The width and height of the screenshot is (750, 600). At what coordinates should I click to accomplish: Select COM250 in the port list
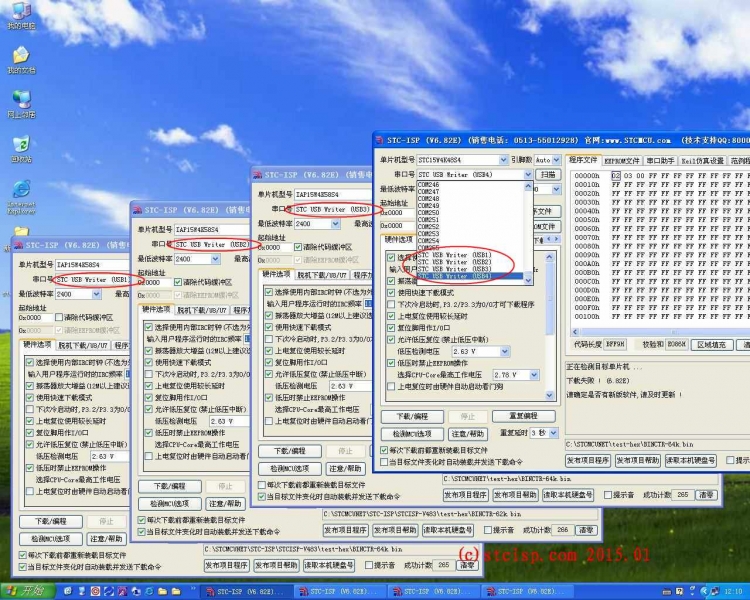(x=428, y=212)
